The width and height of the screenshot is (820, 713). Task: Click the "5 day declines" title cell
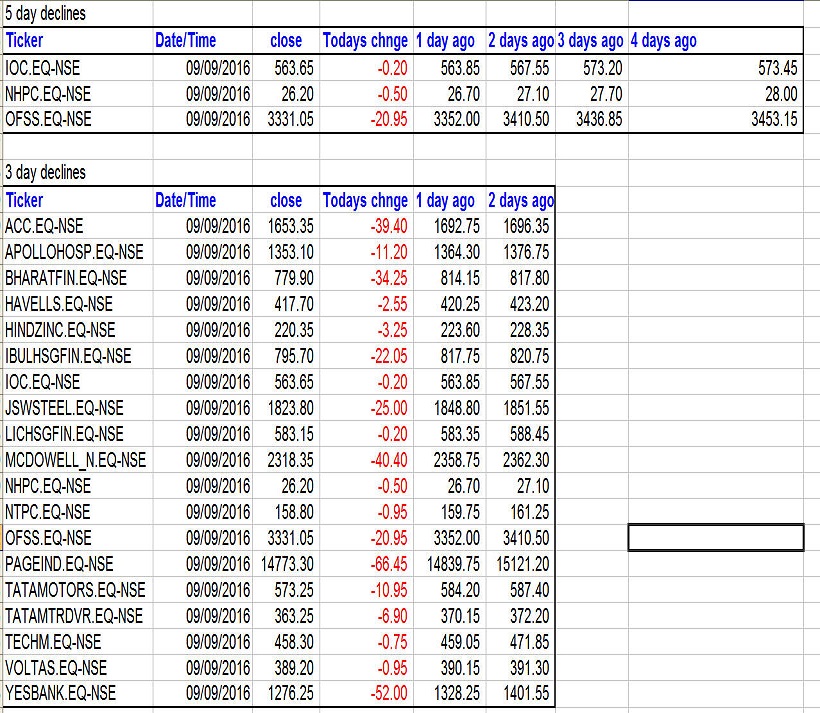(x=46, y=14)
